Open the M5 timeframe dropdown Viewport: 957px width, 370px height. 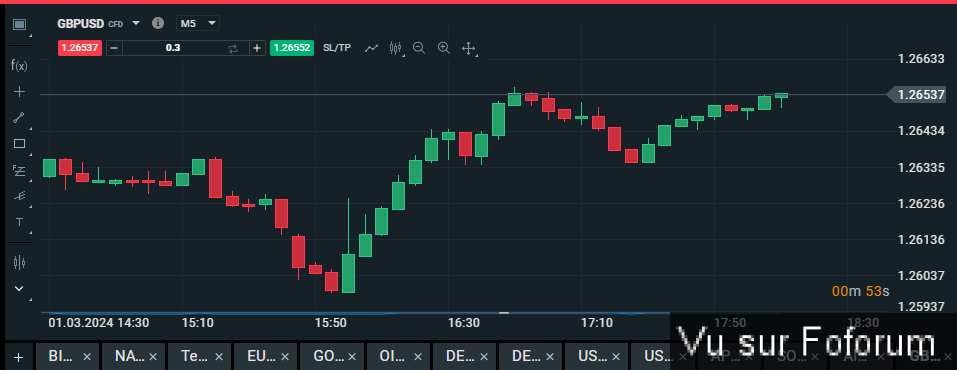[x=198, y=23]
